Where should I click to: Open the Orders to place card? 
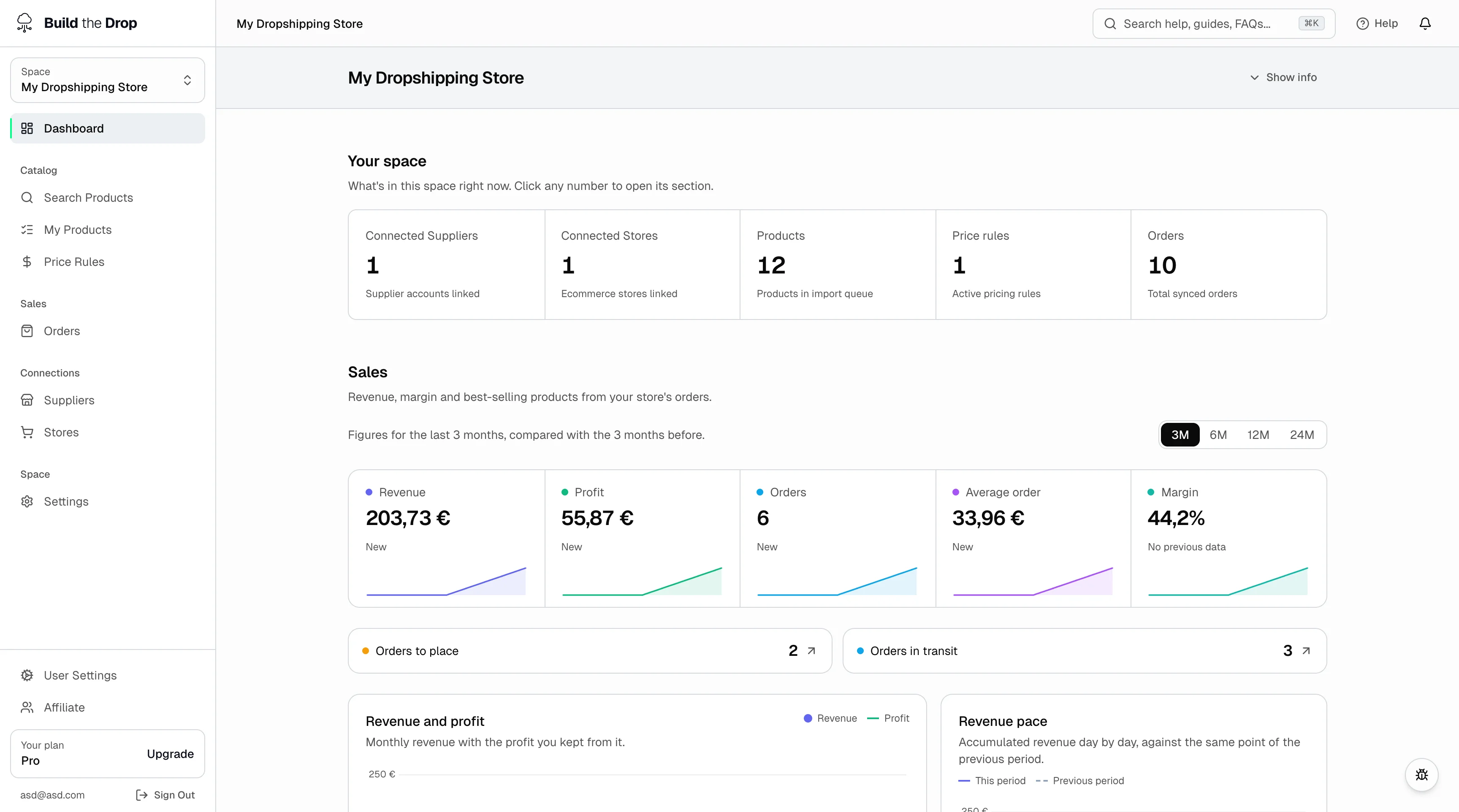[590, 651]
